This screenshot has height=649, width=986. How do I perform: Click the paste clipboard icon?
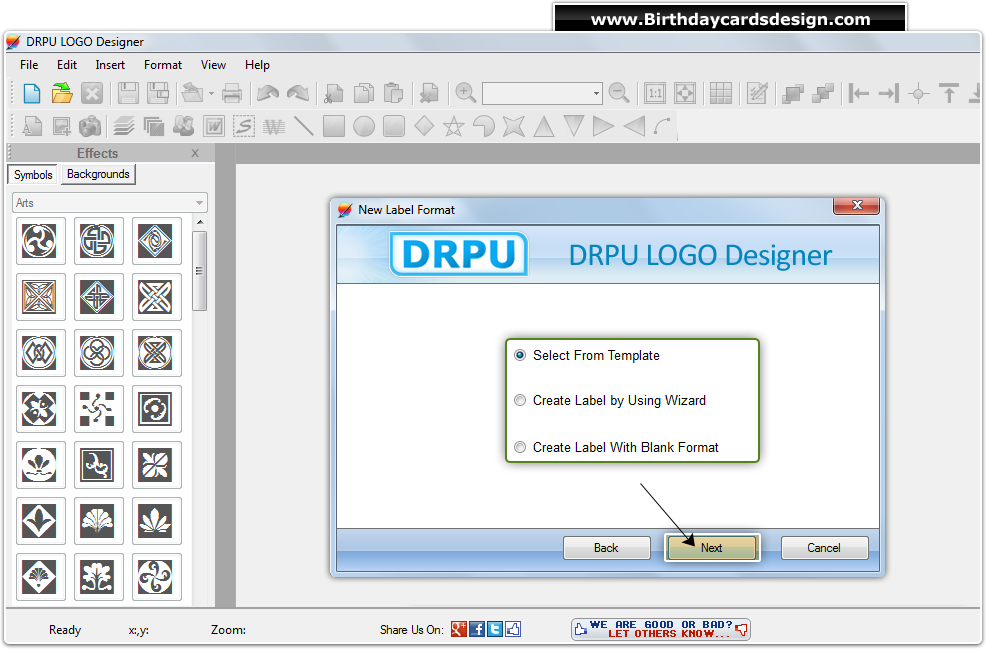393,93
